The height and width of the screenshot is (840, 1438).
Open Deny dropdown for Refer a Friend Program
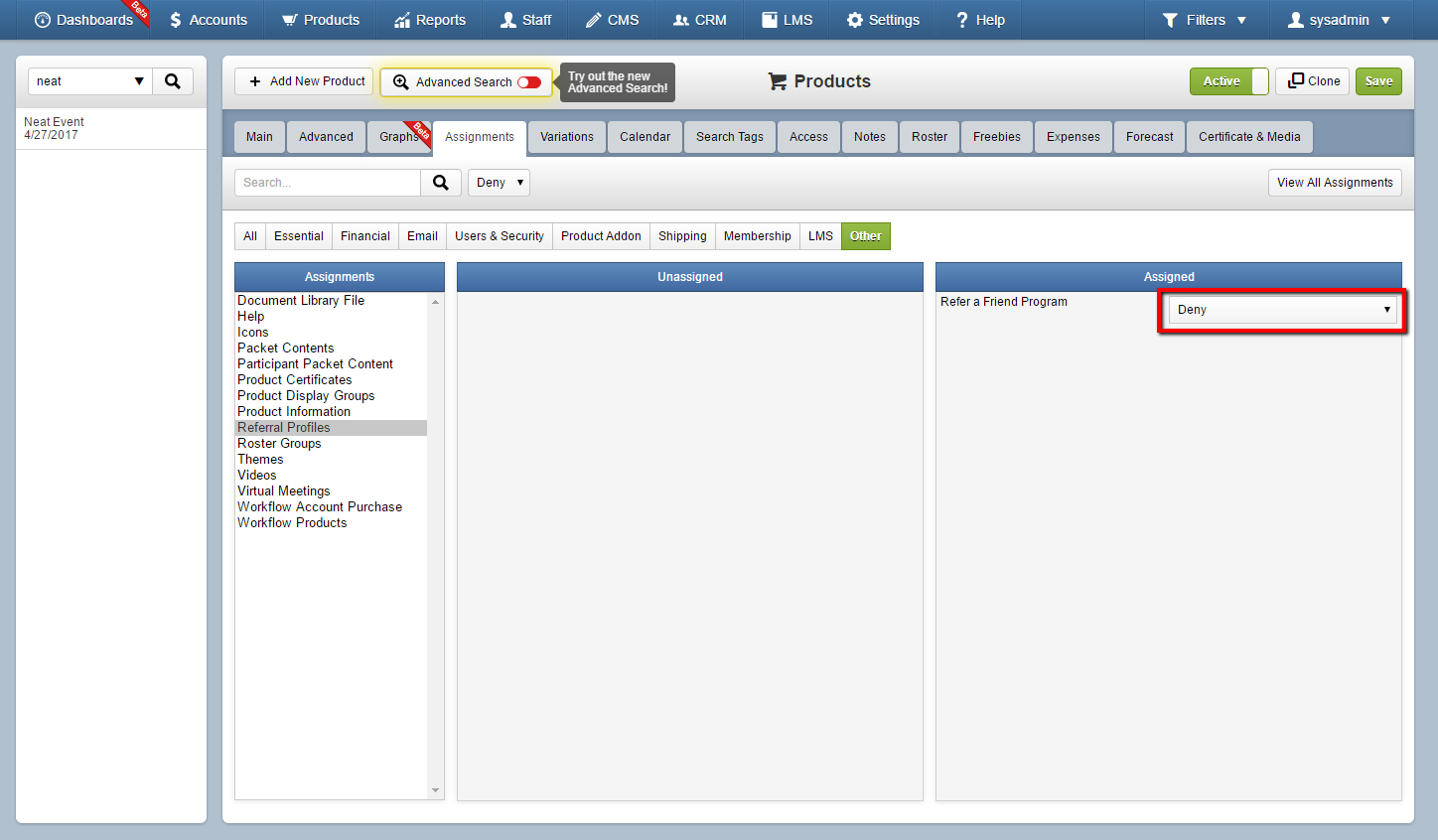point(1282,310)
